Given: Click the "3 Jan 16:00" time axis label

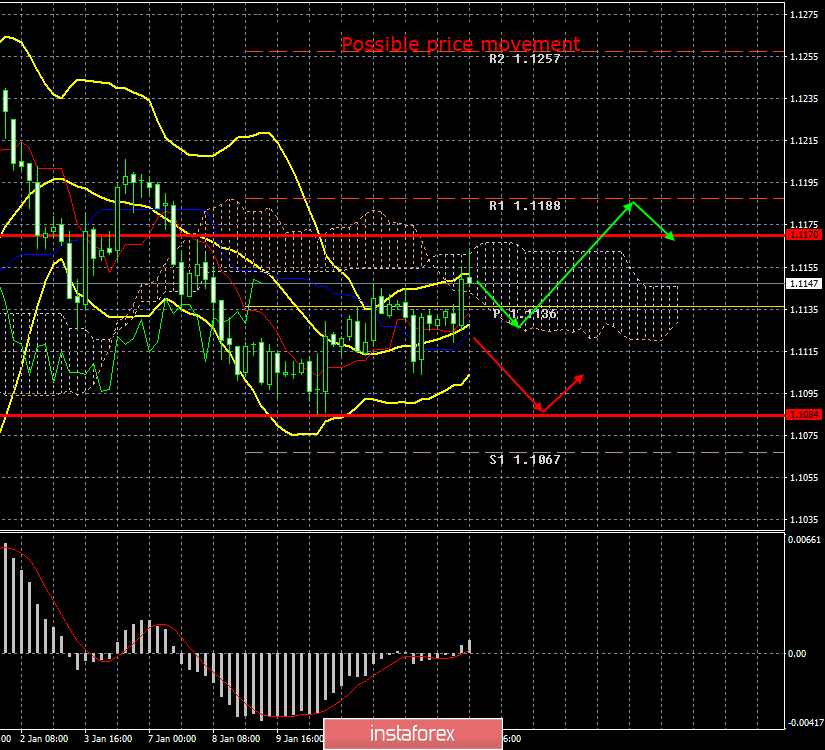Looking at the screenshot, I should (108, 739).
